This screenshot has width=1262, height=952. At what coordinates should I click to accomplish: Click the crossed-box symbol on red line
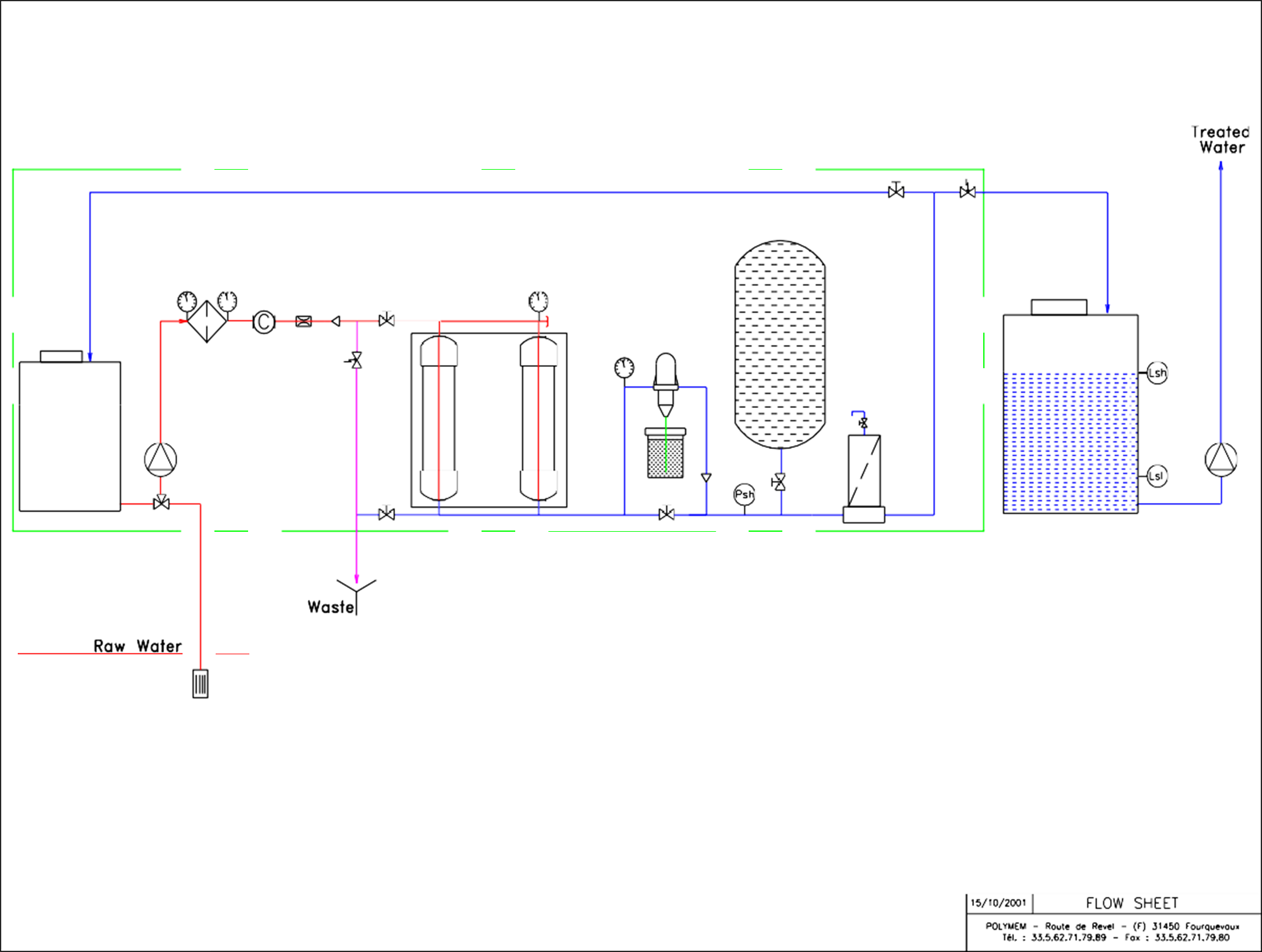(x=304, y=321)
